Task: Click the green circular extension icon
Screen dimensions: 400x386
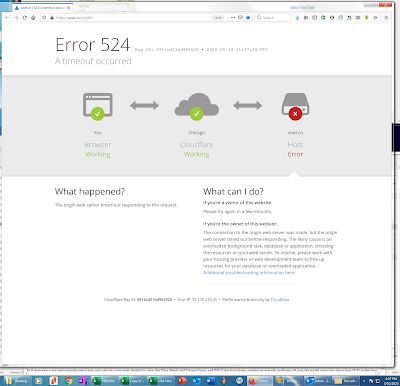Action: [323, 18]
